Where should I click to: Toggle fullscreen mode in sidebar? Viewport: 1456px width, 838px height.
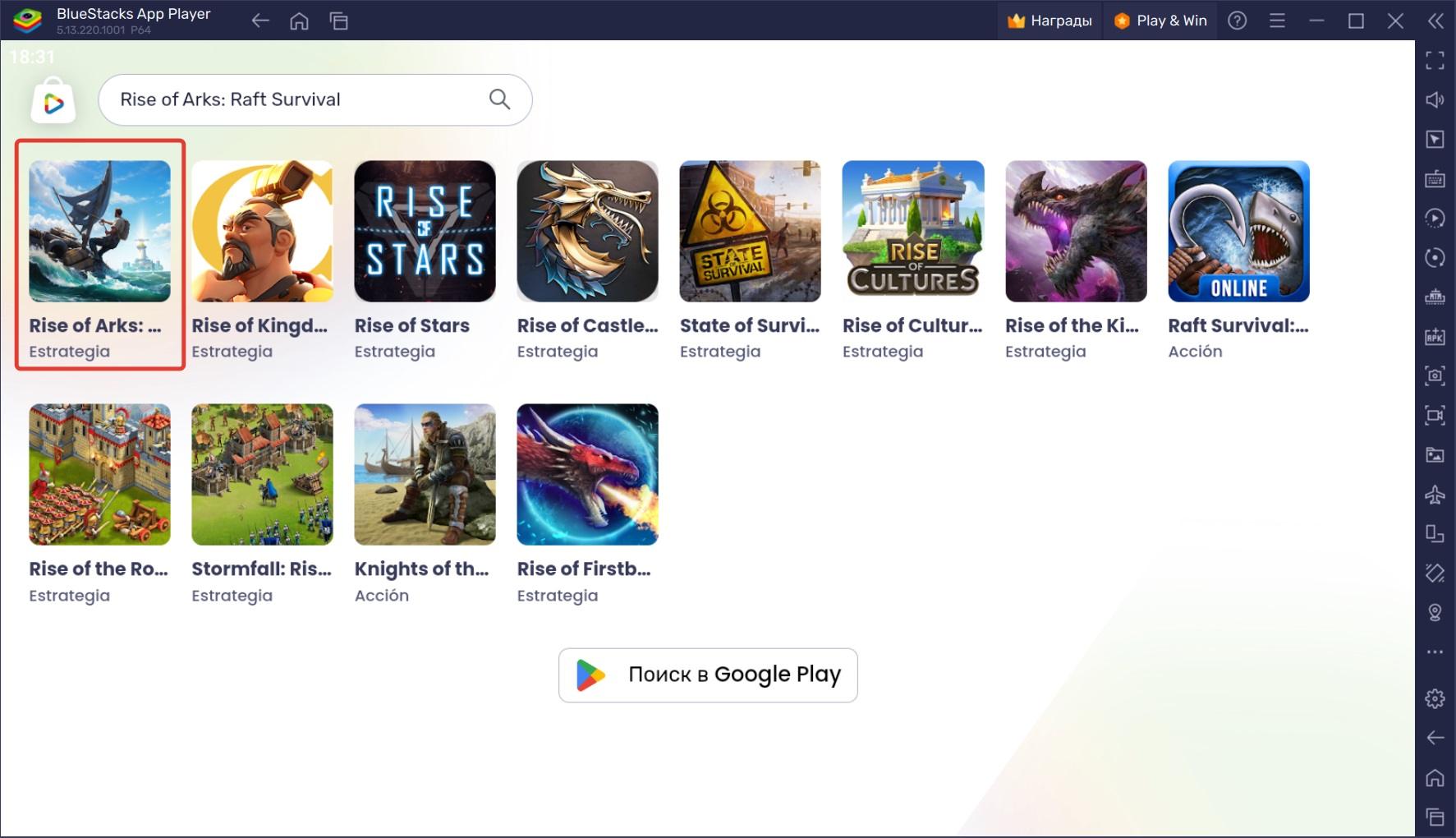[x=1435, y=60]
